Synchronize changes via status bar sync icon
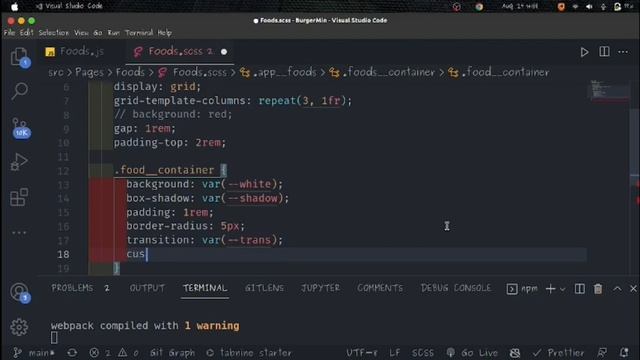 (72, 353)
